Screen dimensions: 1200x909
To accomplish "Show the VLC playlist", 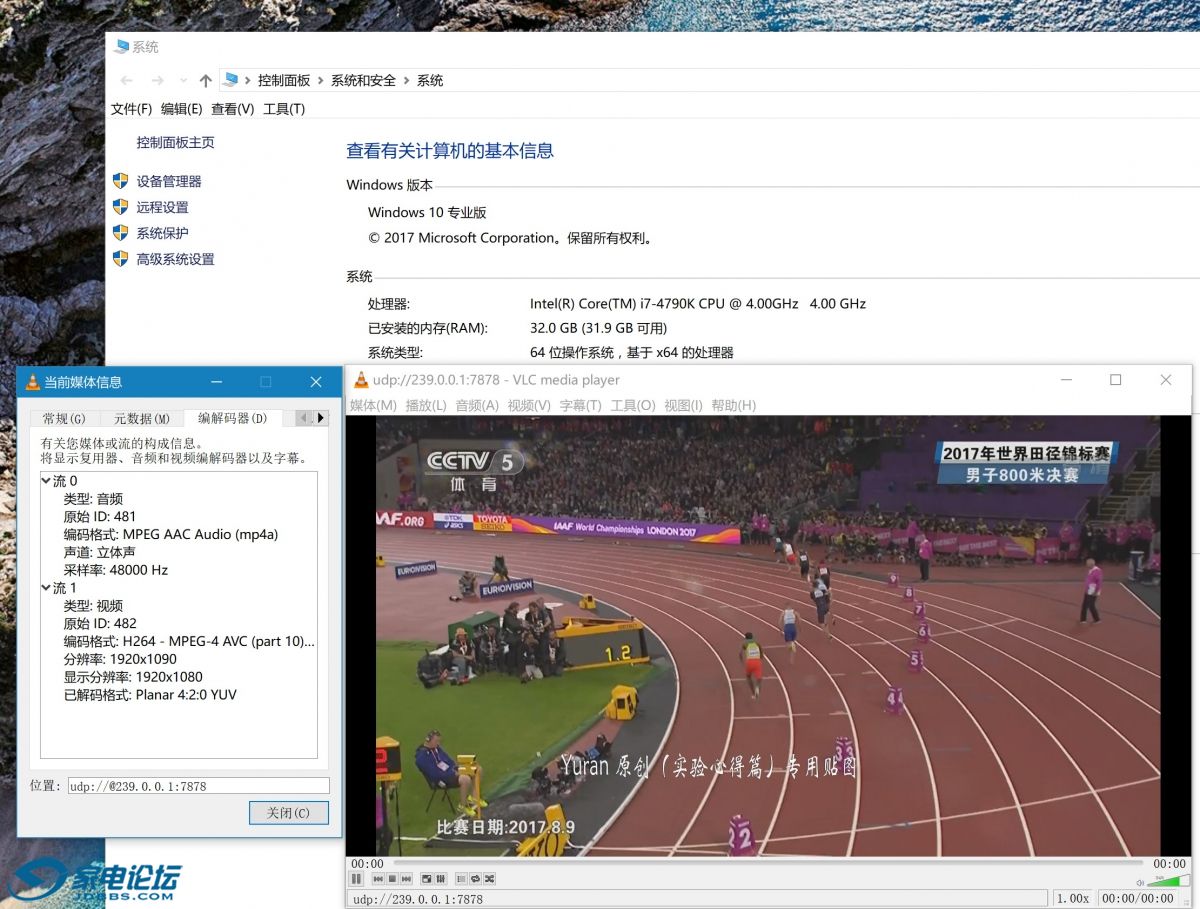I will pos(461,879).
